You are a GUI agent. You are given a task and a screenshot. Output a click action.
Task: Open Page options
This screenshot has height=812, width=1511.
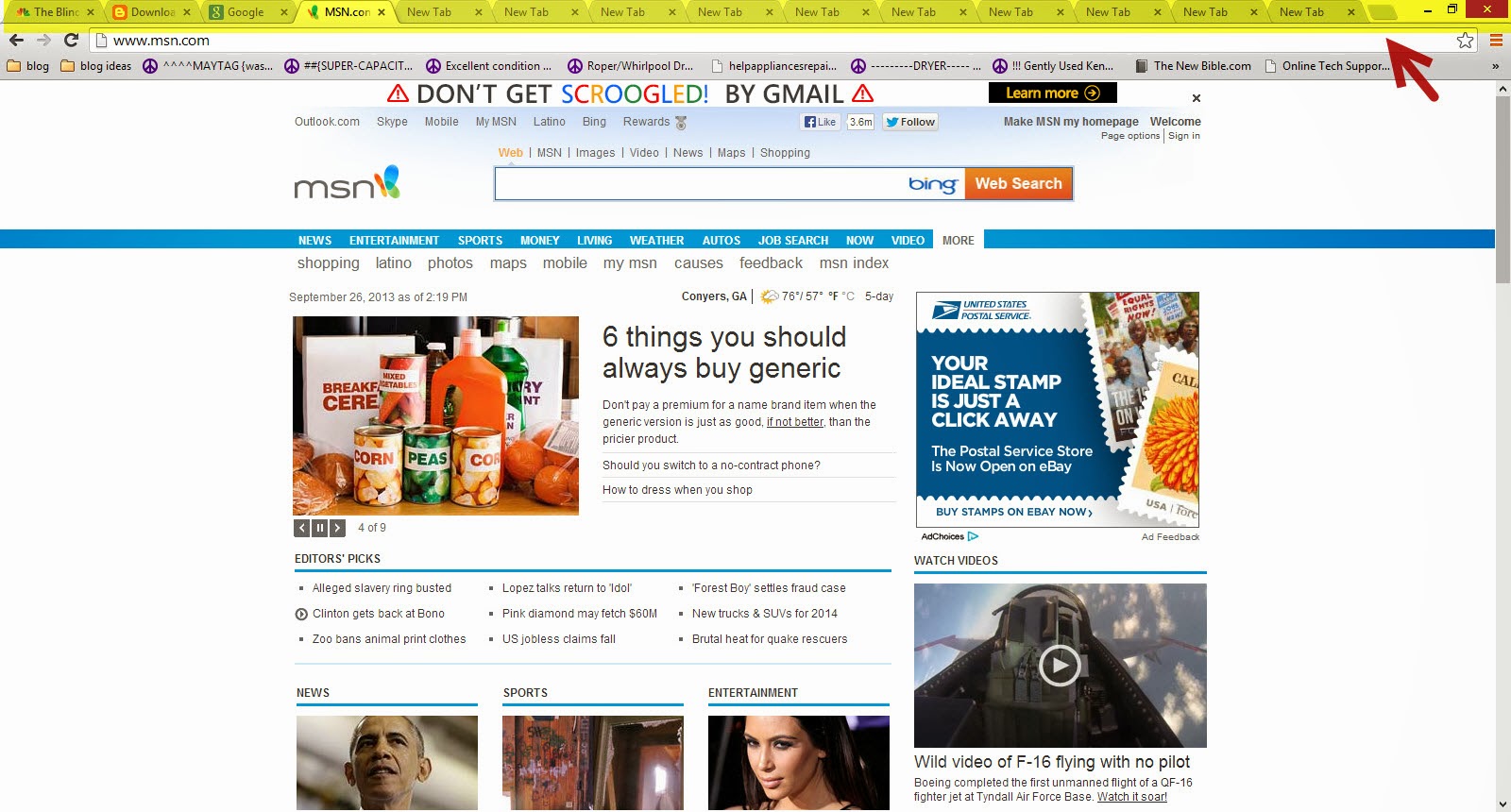(1130, 136)
